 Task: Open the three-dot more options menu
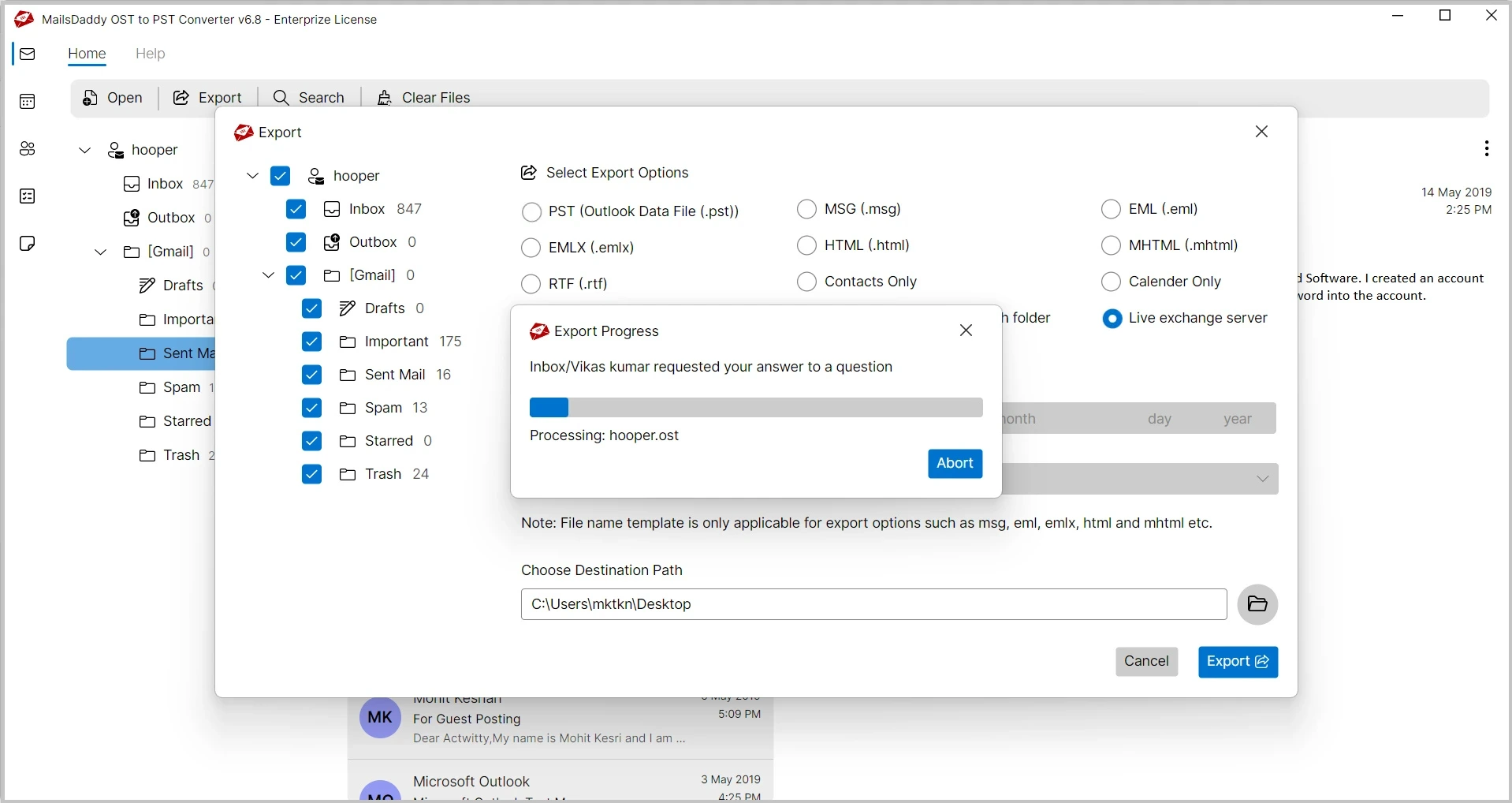(x=1486, y=148)
